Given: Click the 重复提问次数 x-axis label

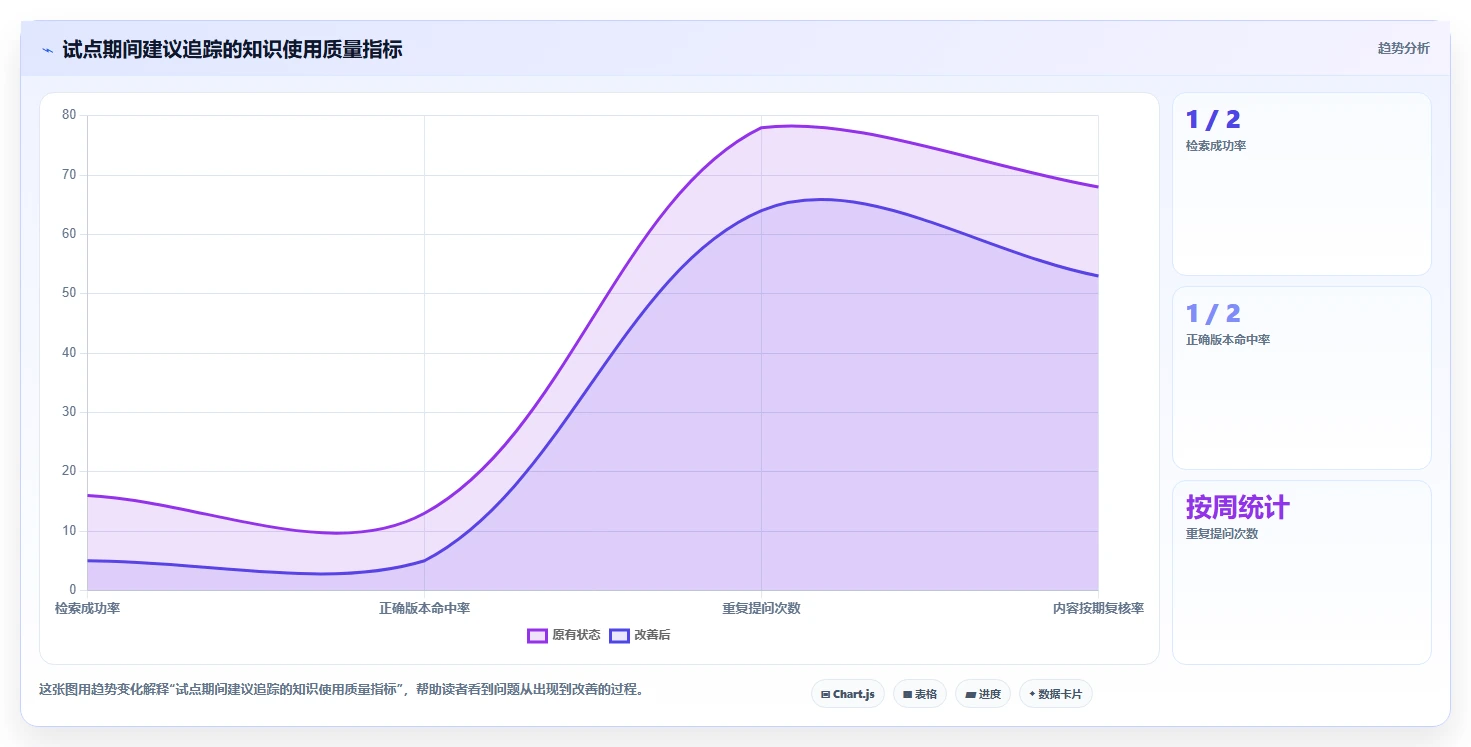Looking at the screenshot, I should tap(761, 608).
